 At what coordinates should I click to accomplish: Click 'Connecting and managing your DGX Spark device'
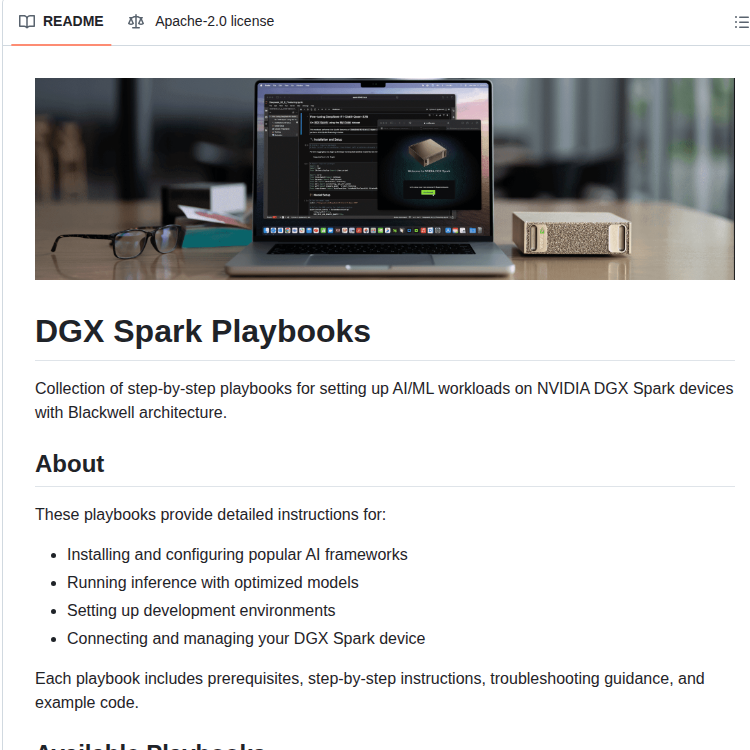point(246,639)
